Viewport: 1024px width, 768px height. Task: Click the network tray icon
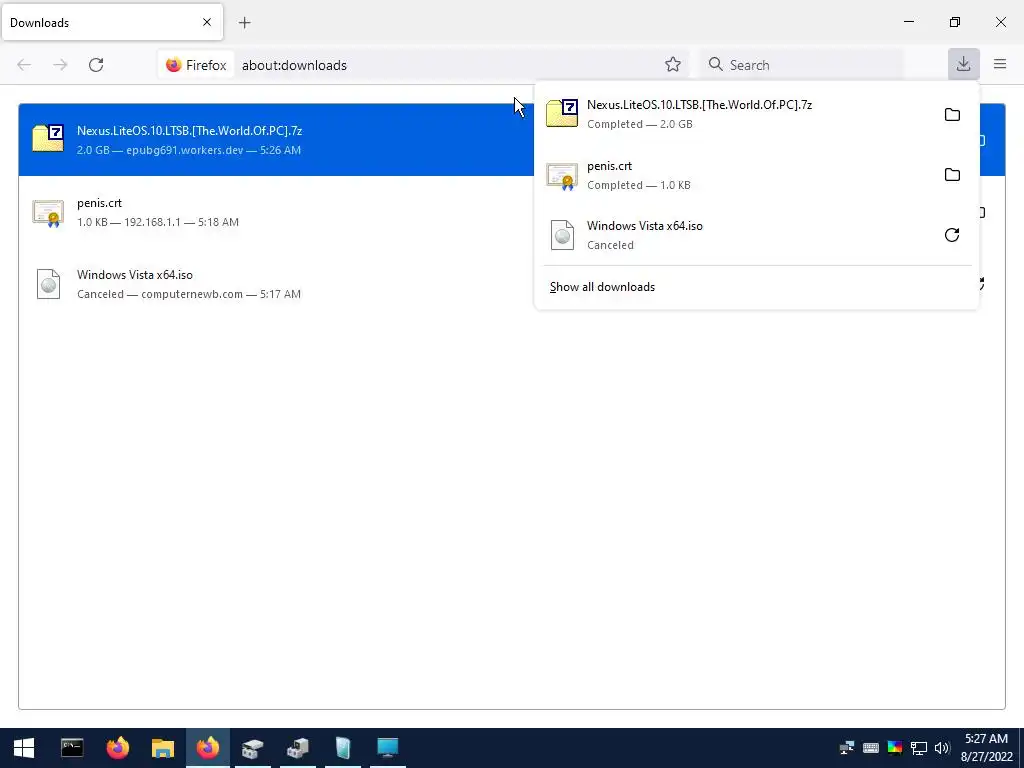919,748
